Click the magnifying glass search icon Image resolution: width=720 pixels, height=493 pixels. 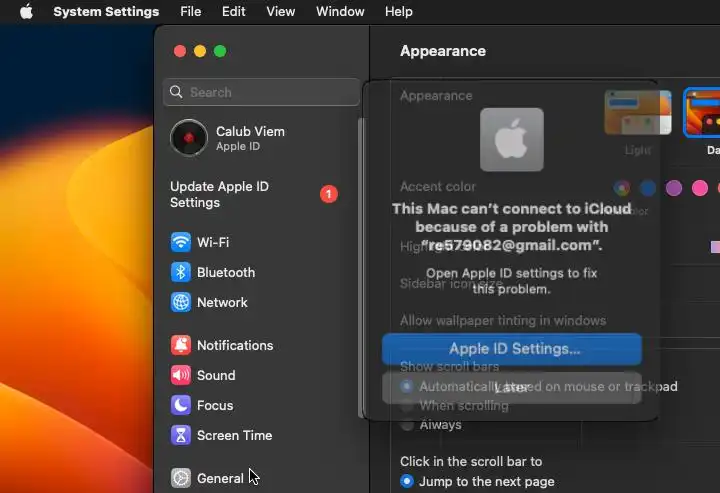click(x=176, y=92)
